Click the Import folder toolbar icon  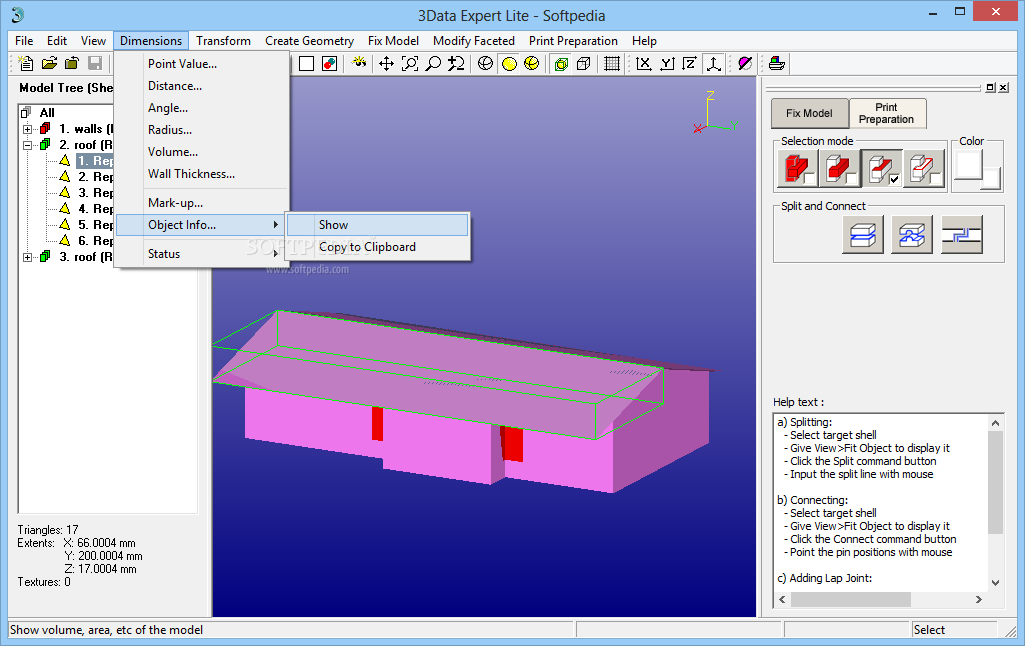point(72,63)
